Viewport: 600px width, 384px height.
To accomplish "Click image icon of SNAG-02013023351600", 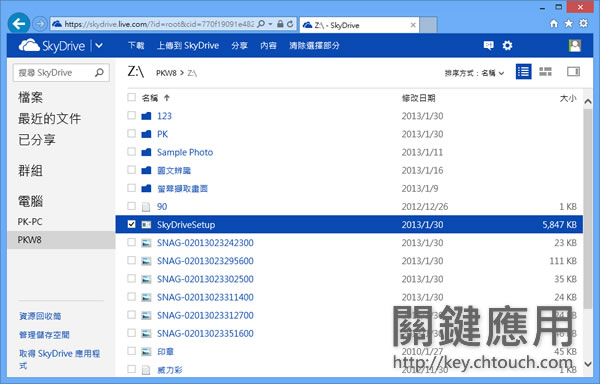I will point(146,334).
